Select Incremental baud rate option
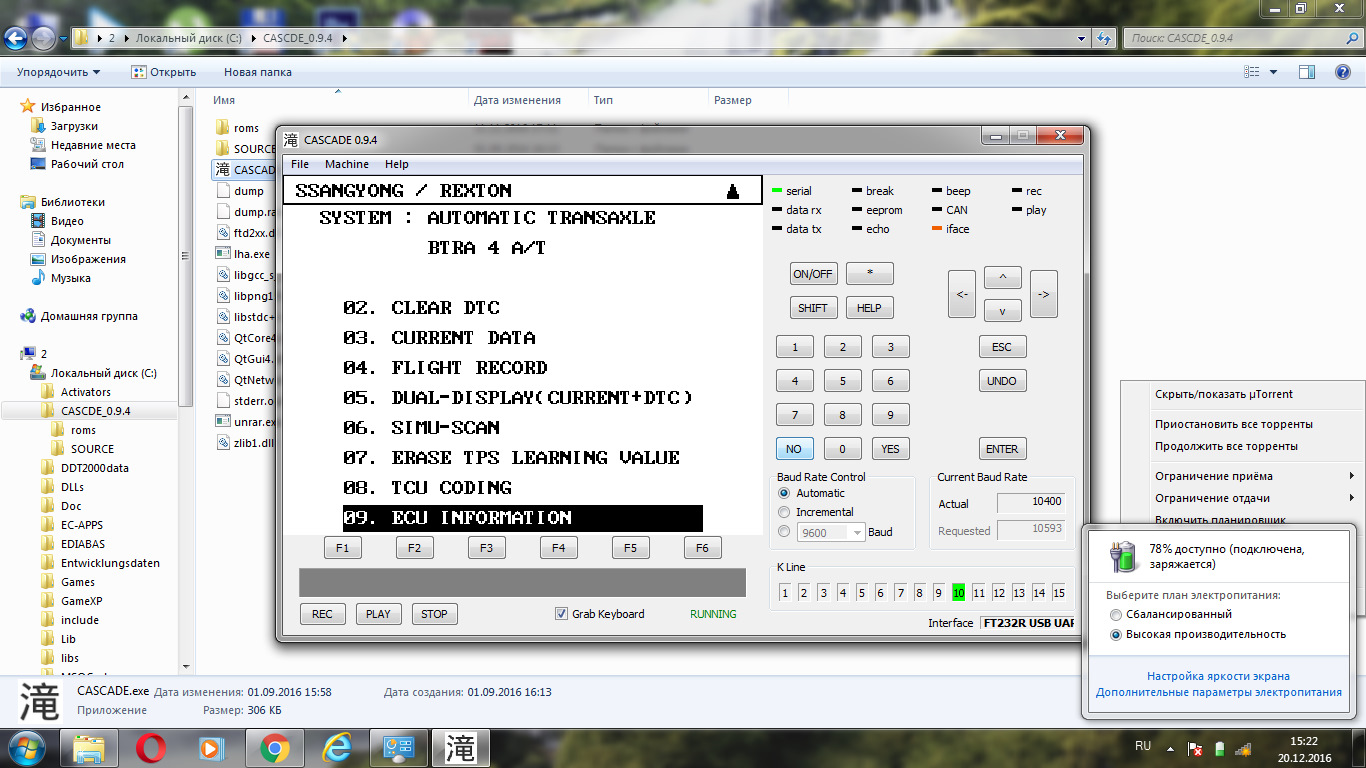This screenshot has width=1366, height=768. point(784,512)
